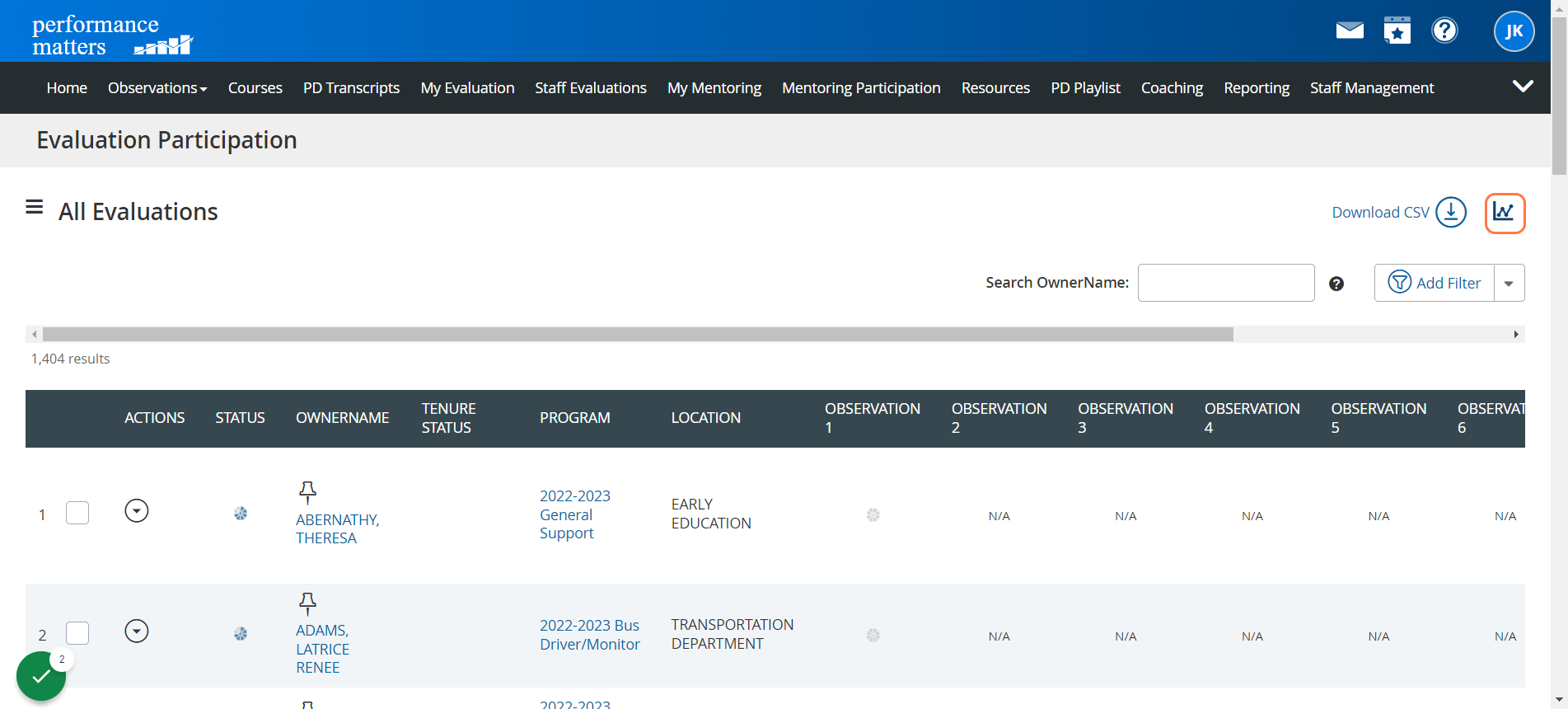Image resolution: width=1568 pixels, height=709 pixels.
Task: Open 2022-2023 Bus Driver/Monitor program link
Action: click(x=590, y=635)
